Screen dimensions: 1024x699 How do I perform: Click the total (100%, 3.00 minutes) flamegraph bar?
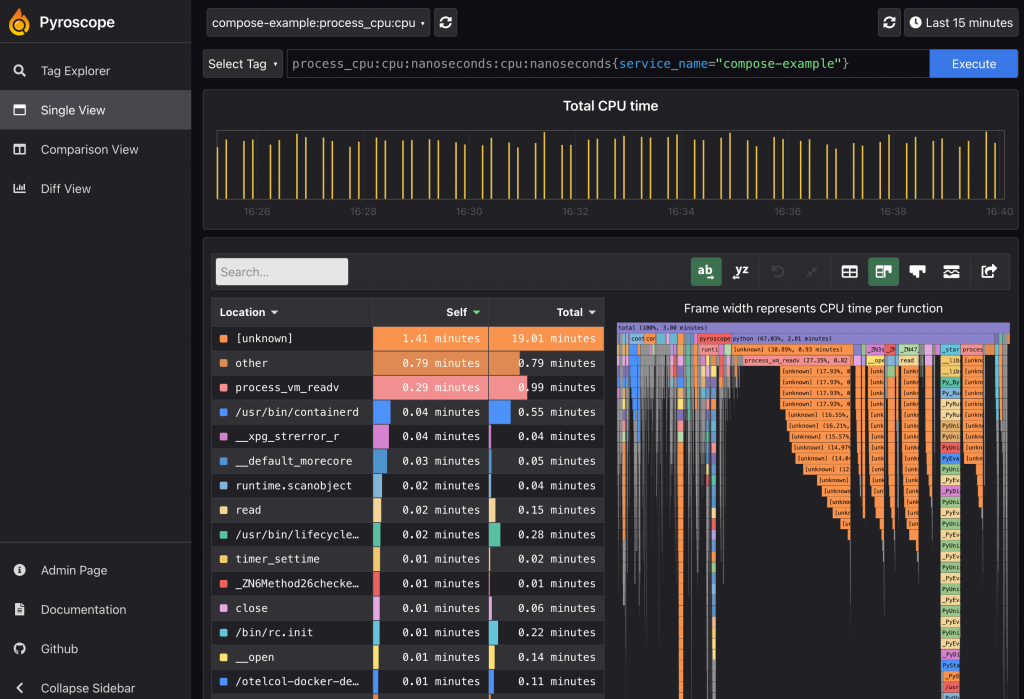(x=813, y=328)
